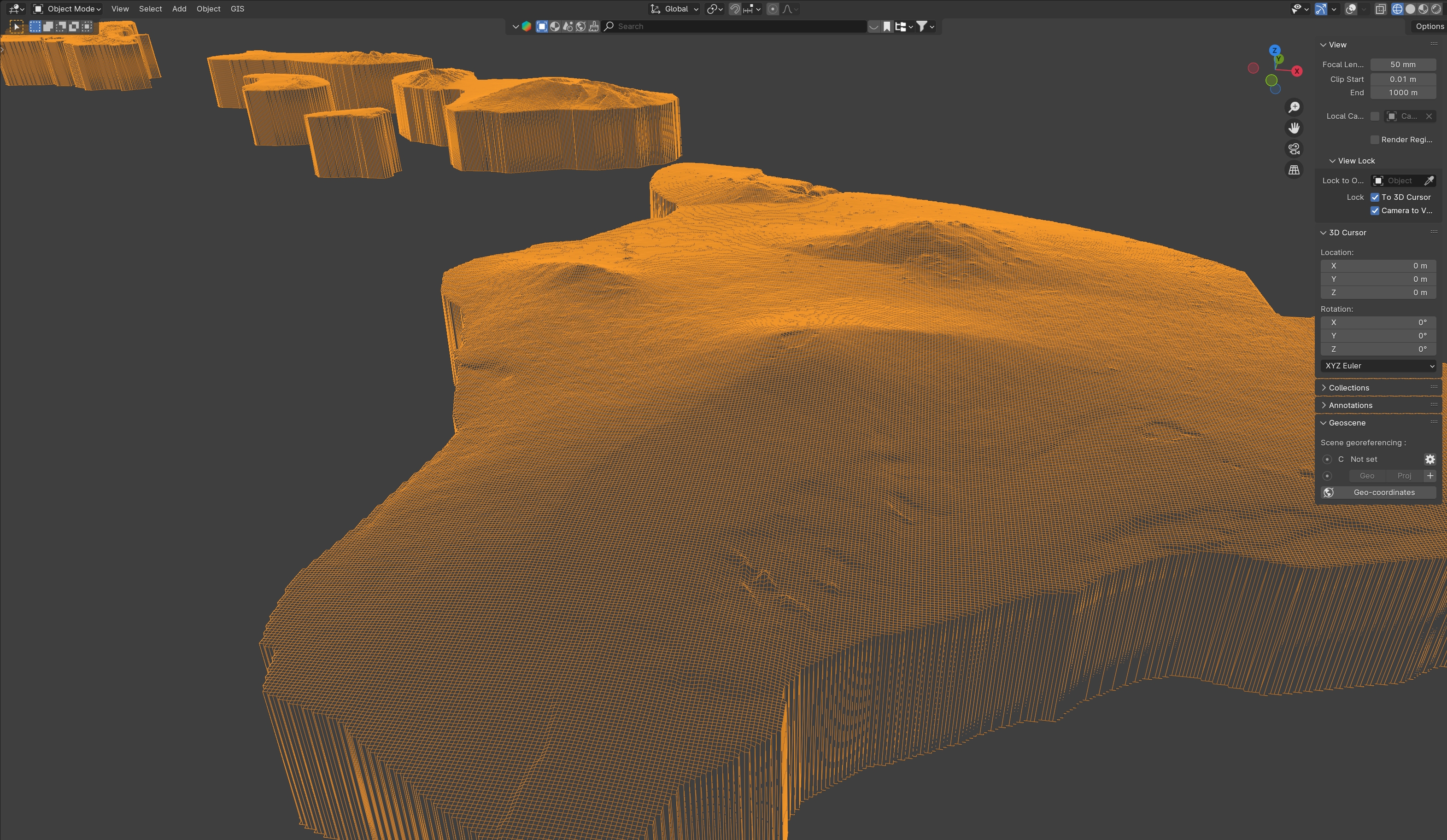Toggle X-ray display icon
This screenshot has height=840, width=1447.
[x=1380, y=9]
